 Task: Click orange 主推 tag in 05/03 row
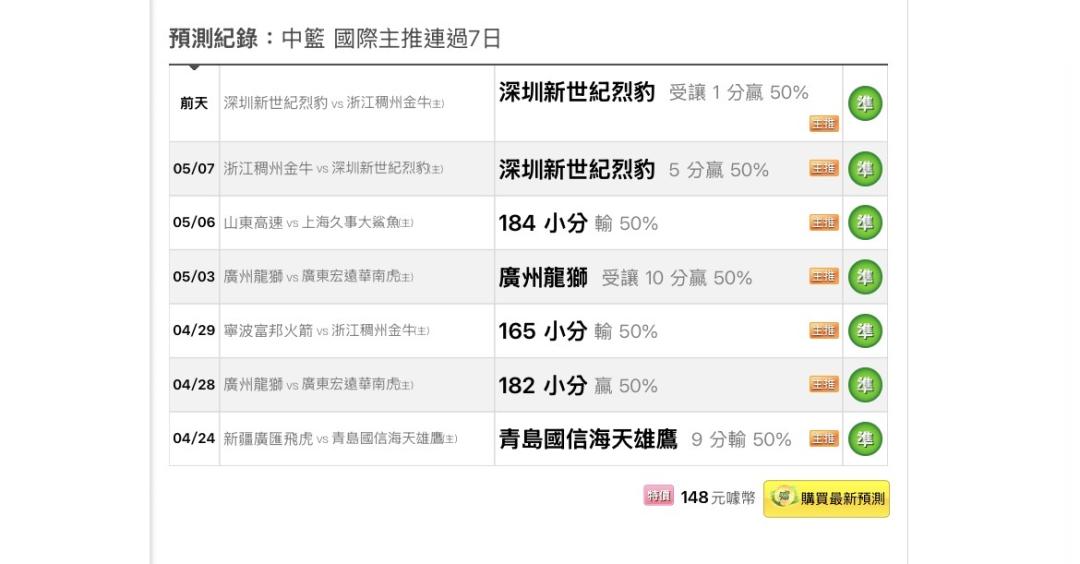coord(824,276)
